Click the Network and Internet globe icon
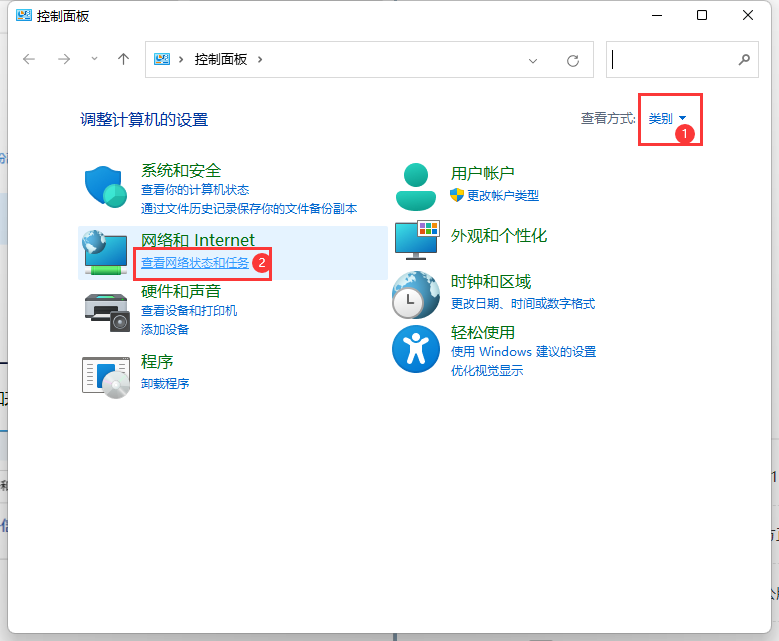 coord(105,253)
